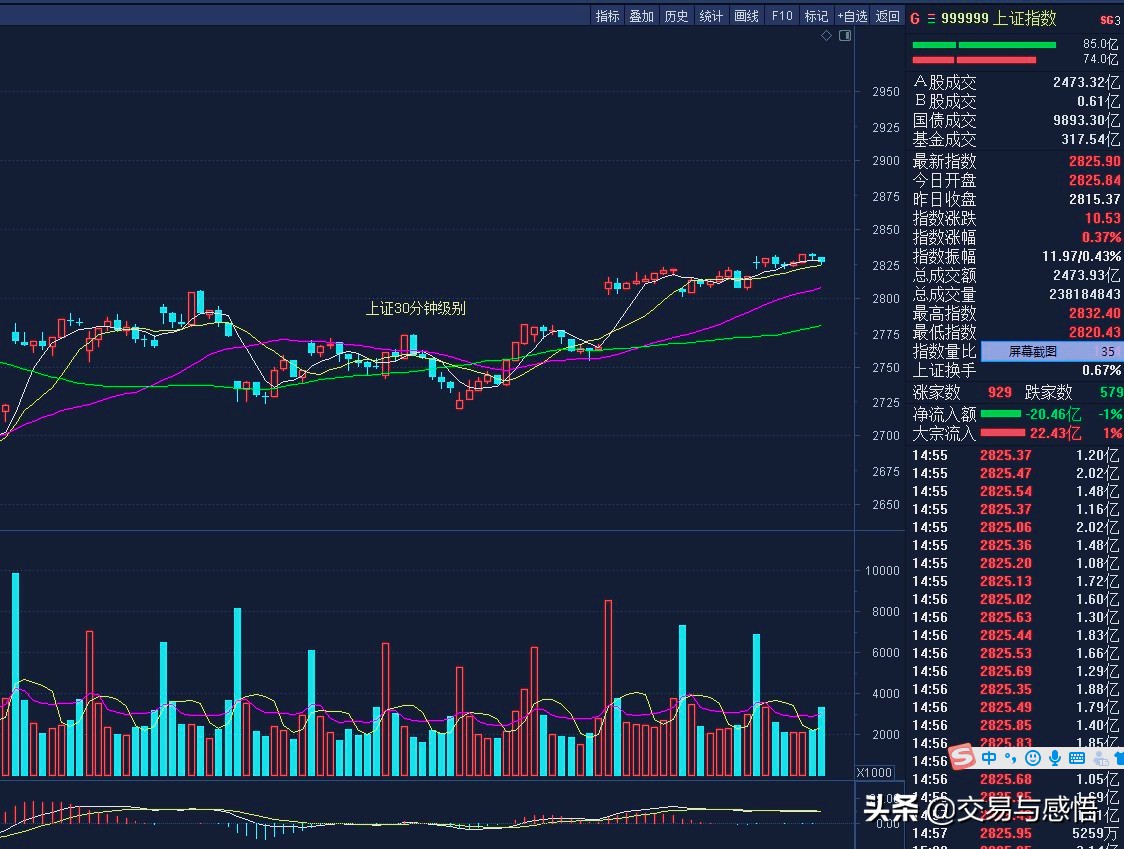This screenshot has width=1124, height=849.
Task: Open the 指标 indicators menu
Action: coord(607,16)
